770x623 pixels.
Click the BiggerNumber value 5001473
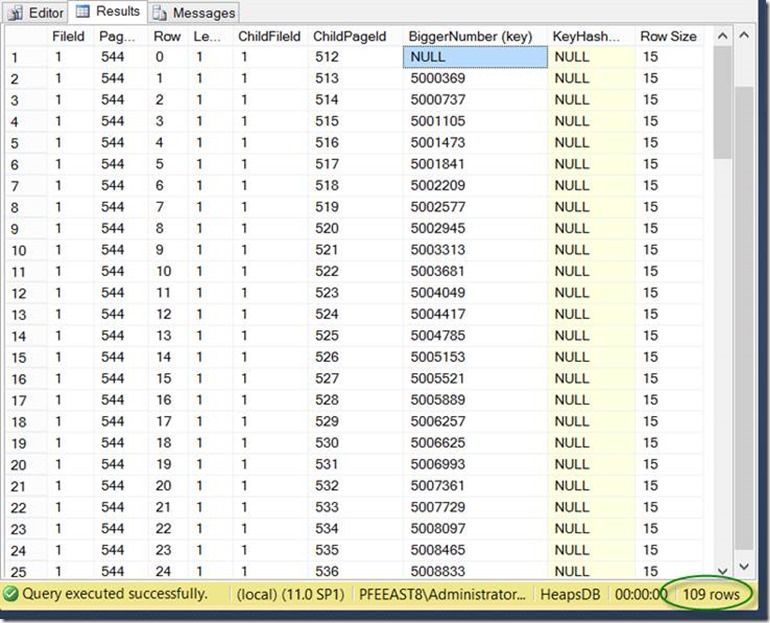pos(438,143)
